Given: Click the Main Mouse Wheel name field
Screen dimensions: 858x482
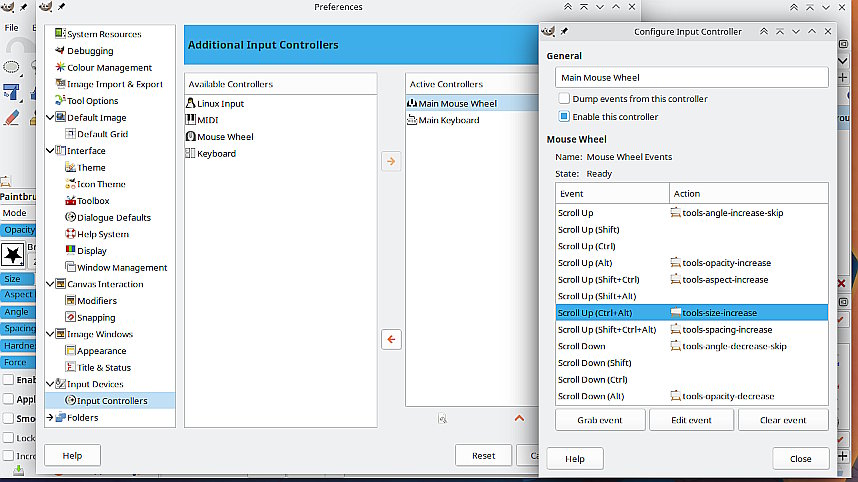Looking at the screenshot, I should [x=691, y=78].
